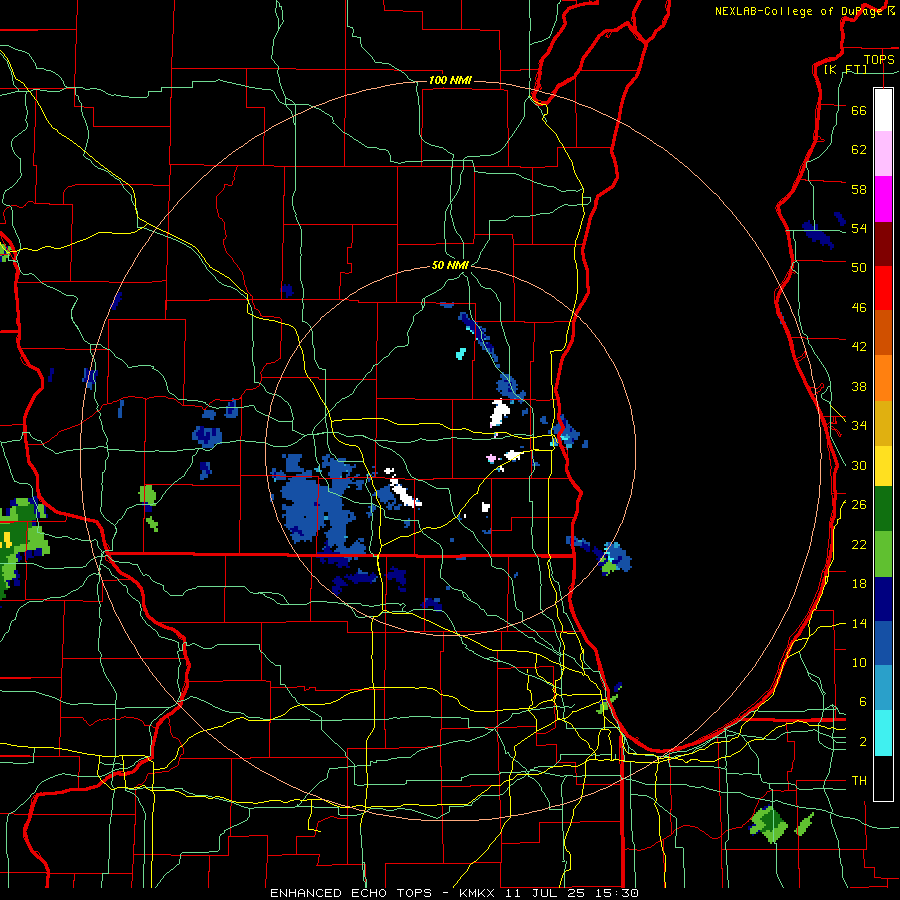Image resolution: width=900 pixels, height=900 pixels.
Task: Click the white swatch in the TOPS legend
Action: [x=883, y=110]
